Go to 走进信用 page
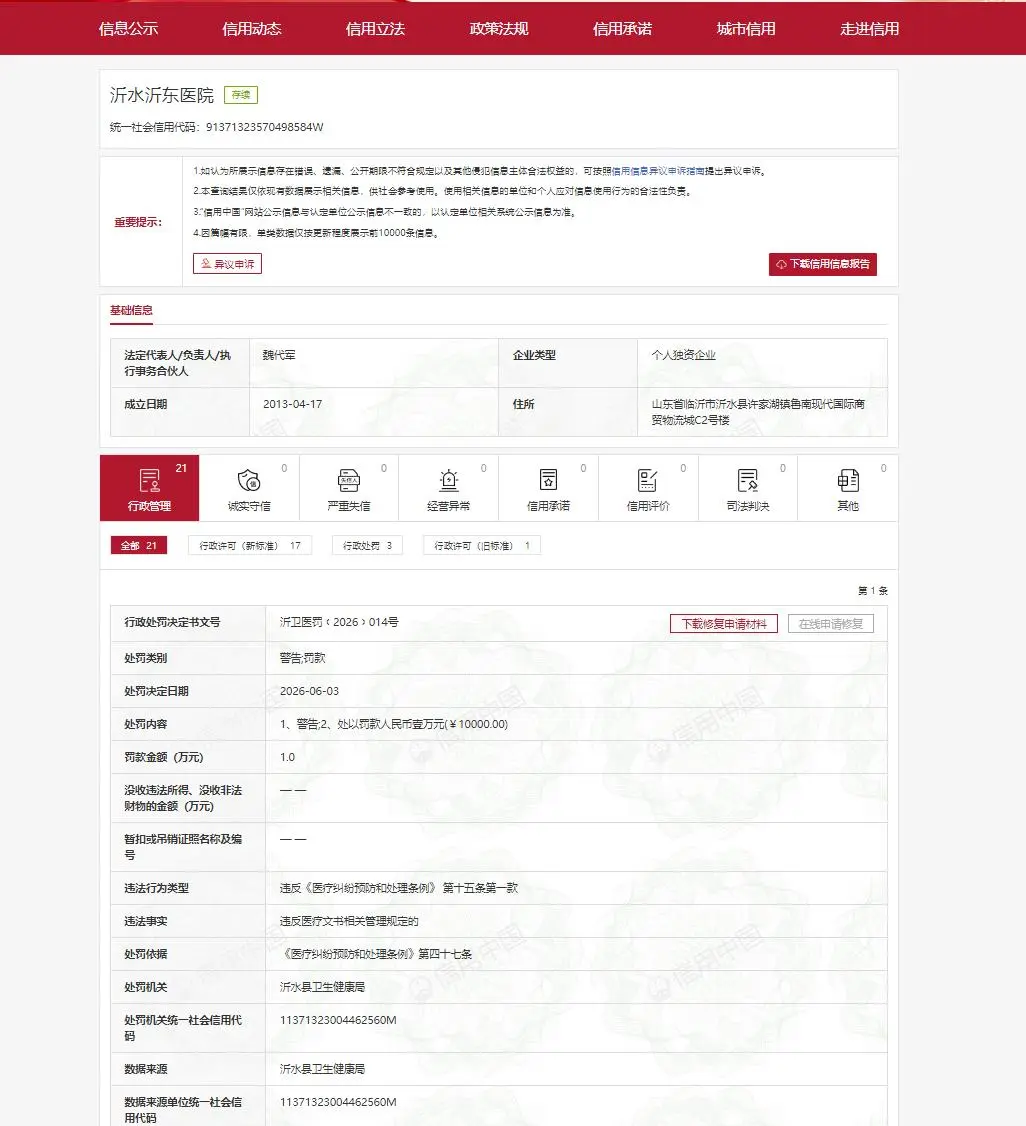This screenshot has width=1026, height=1126. 869,29
